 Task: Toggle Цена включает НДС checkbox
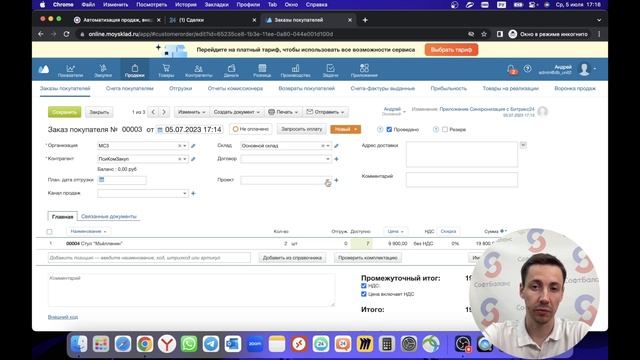pos(364,294)
